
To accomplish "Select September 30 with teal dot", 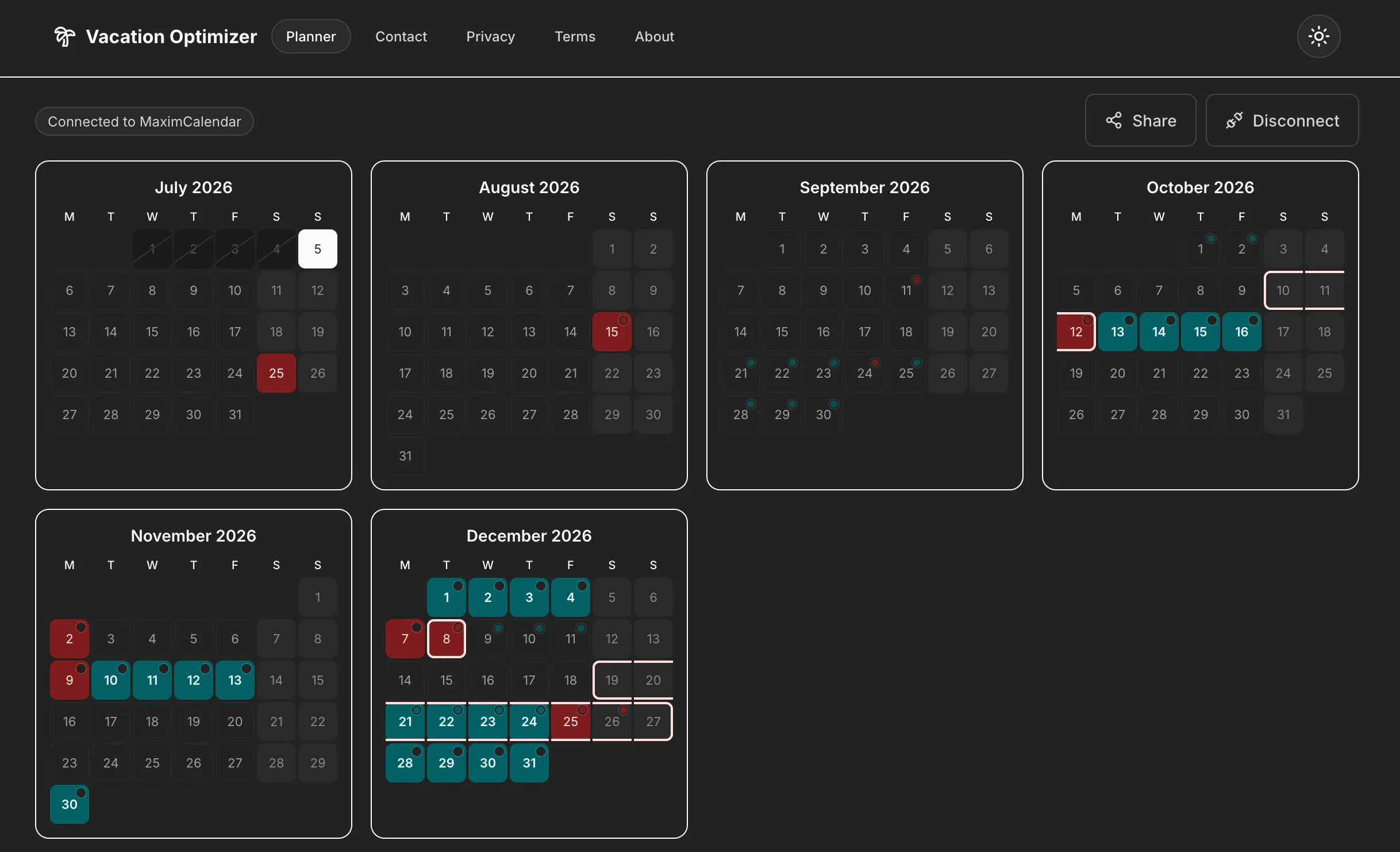I will coord(824,415).
